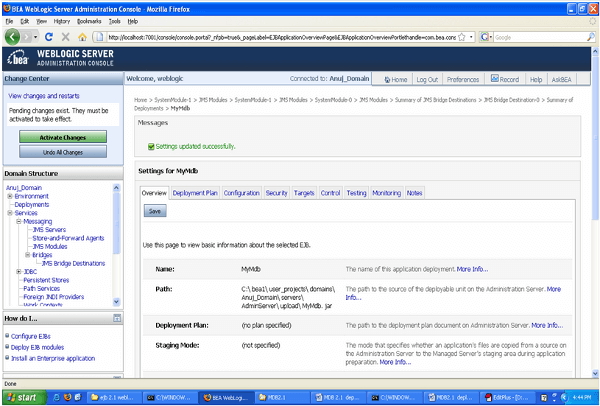Image resolution: width=600 pixels, height=406 pixels.
Task: Click the browser Back arrow button
Action: (12, 37)
